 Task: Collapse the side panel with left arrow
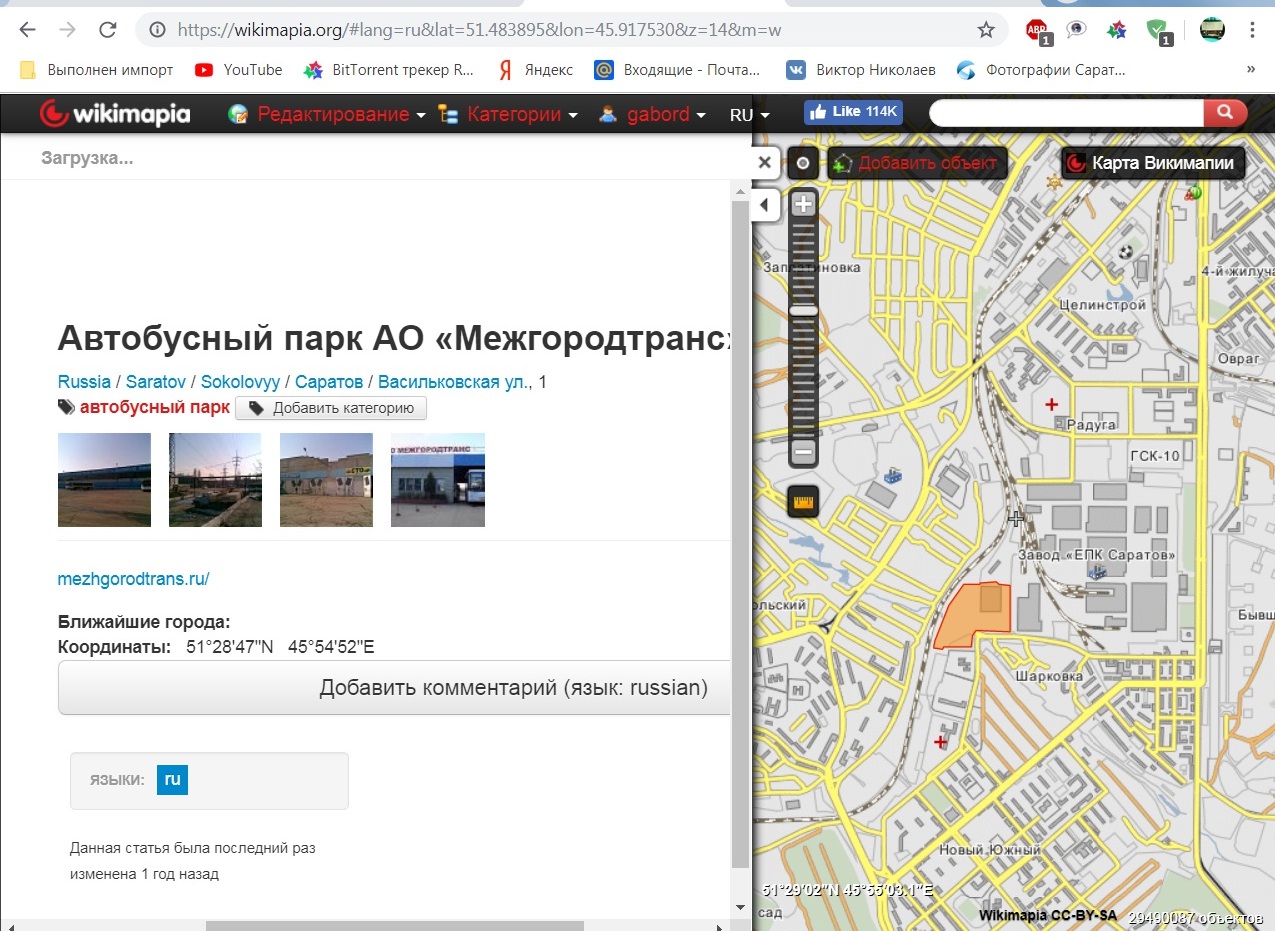764,205
